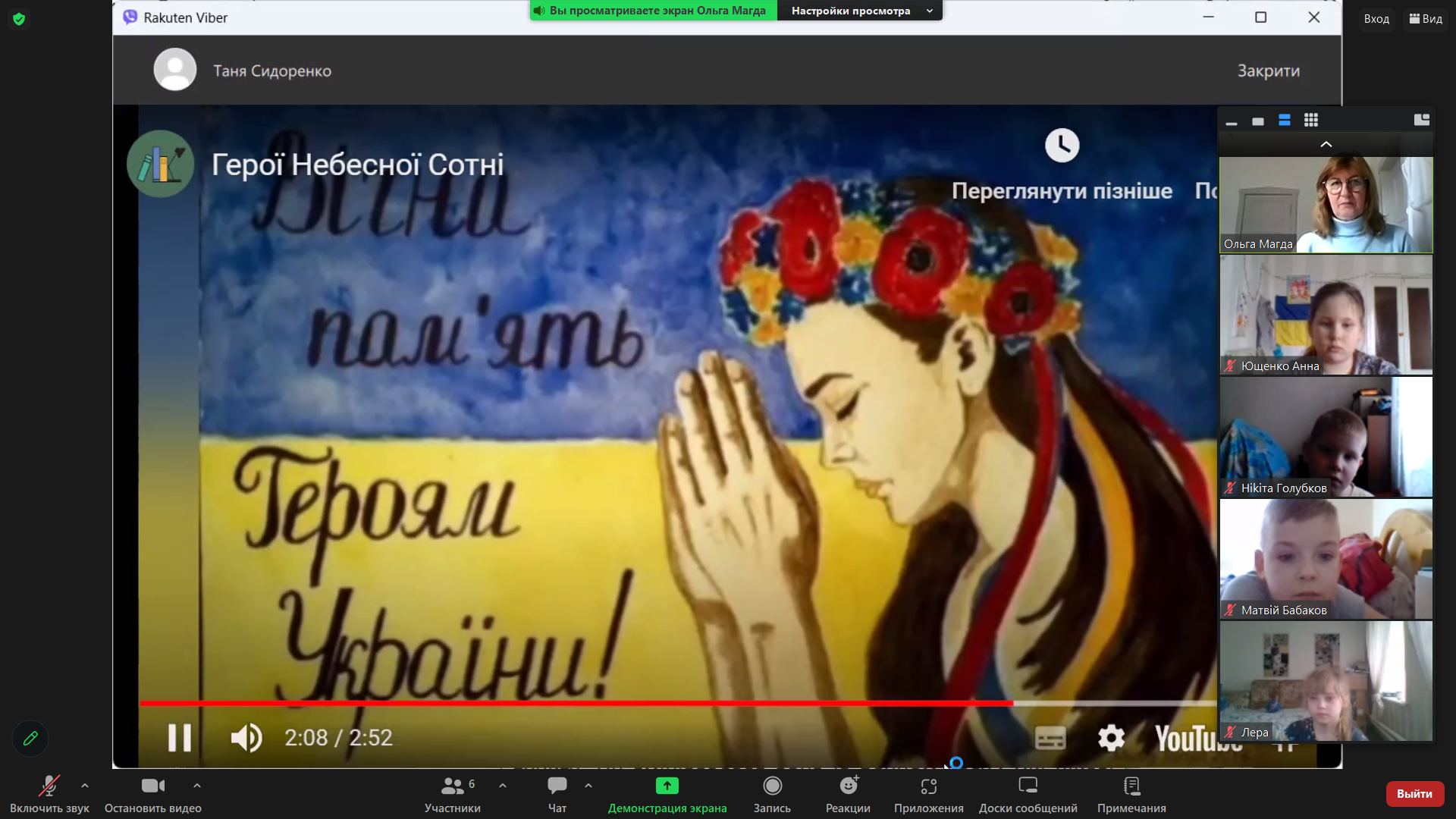Click the green encryption shield icon

19,19
